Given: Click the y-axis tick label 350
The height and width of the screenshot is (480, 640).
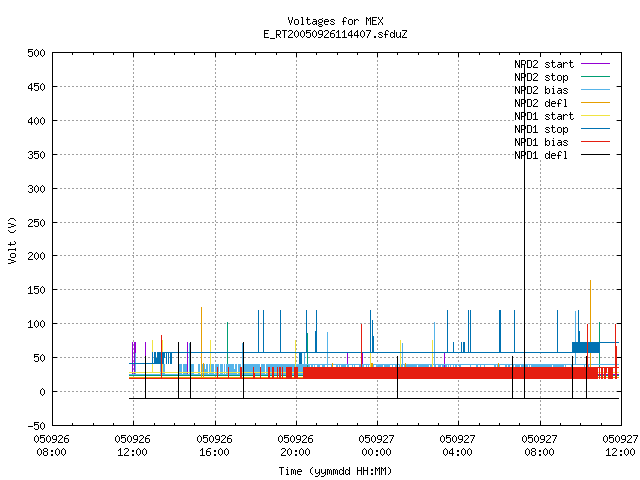Looking at the screenshot, I should coord(36,155).
